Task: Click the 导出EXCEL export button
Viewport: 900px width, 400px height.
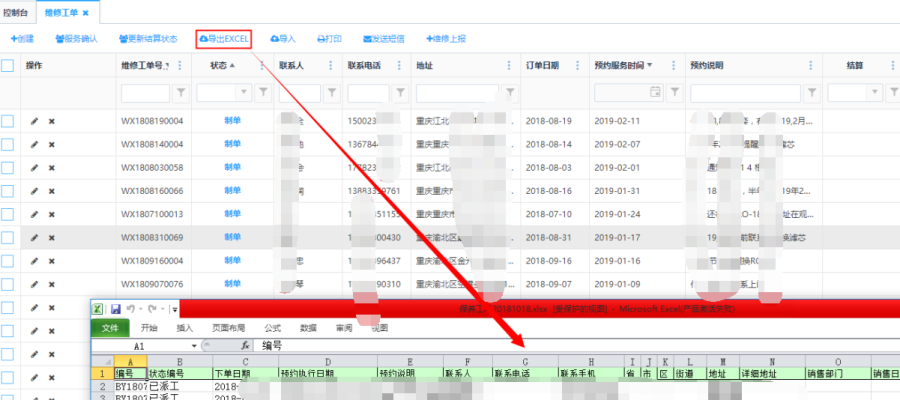Action: (223, 39)
